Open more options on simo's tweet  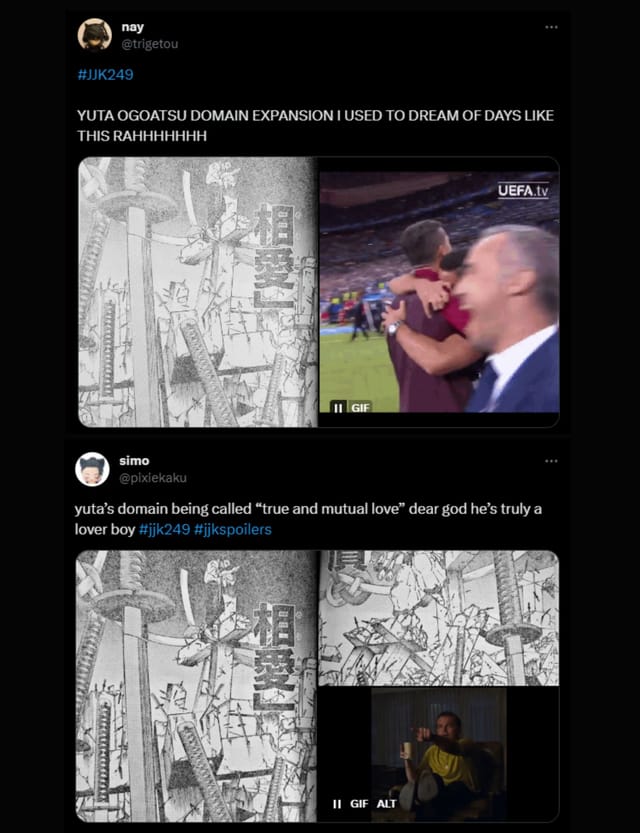click(x=551, y=461)
